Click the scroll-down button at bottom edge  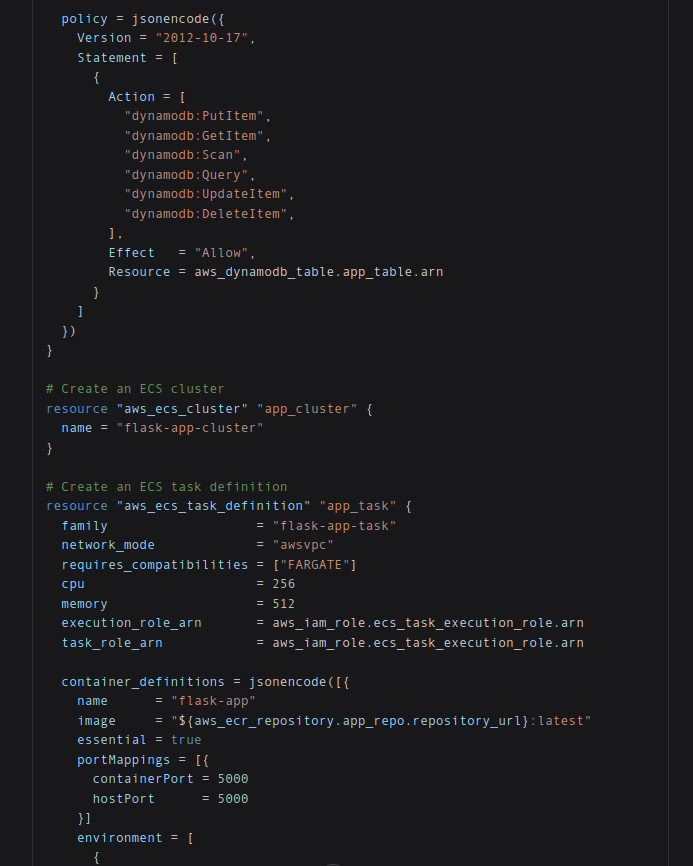pyautogui.click(x=332, y=864)
